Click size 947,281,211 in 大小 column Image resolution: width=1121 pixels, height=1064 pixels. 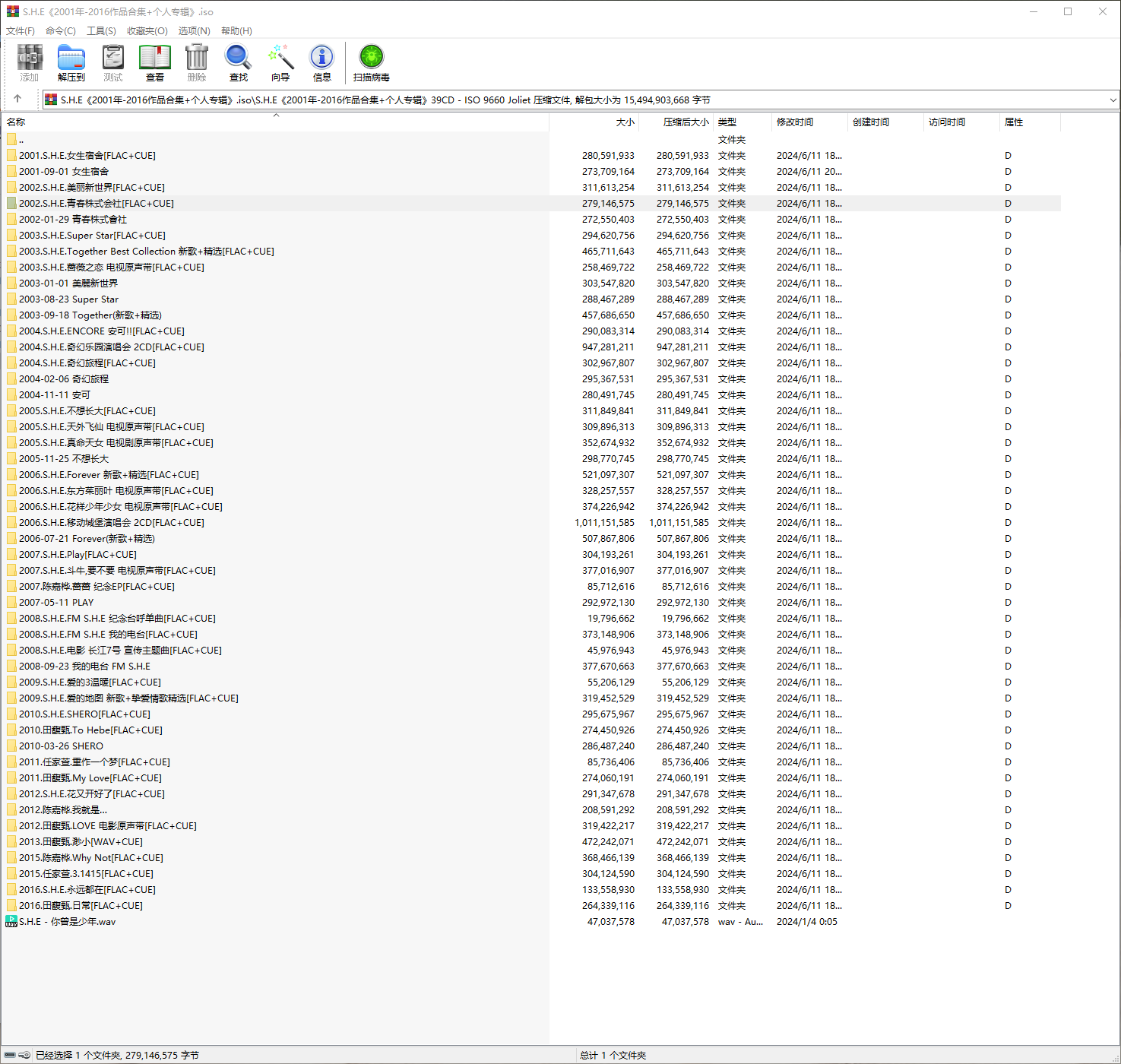pyautogui.click(x=608, y=347)
